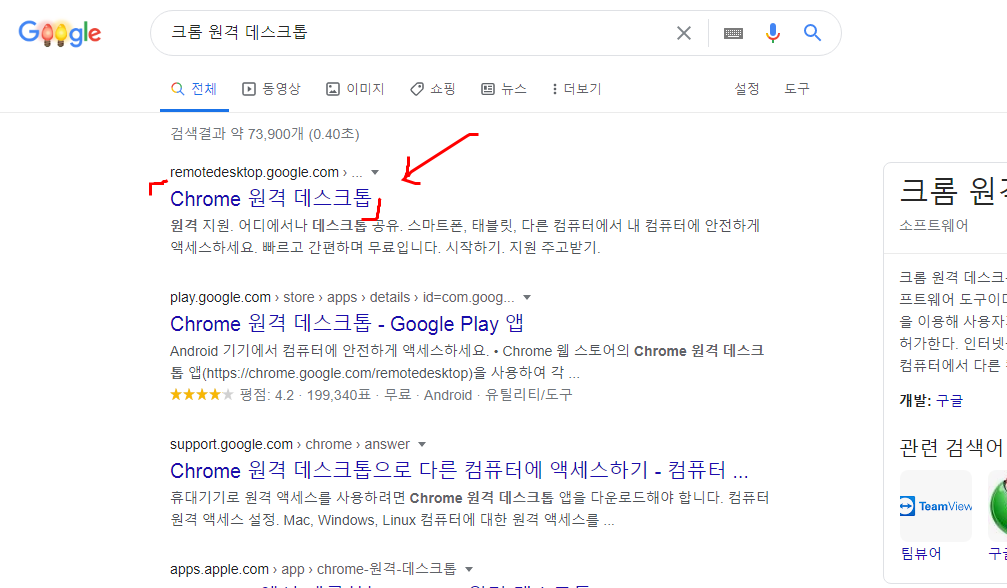Click the 팀뷰어 related search label
The width and height of the screenshot is (1007, 588).
(921, 554)
